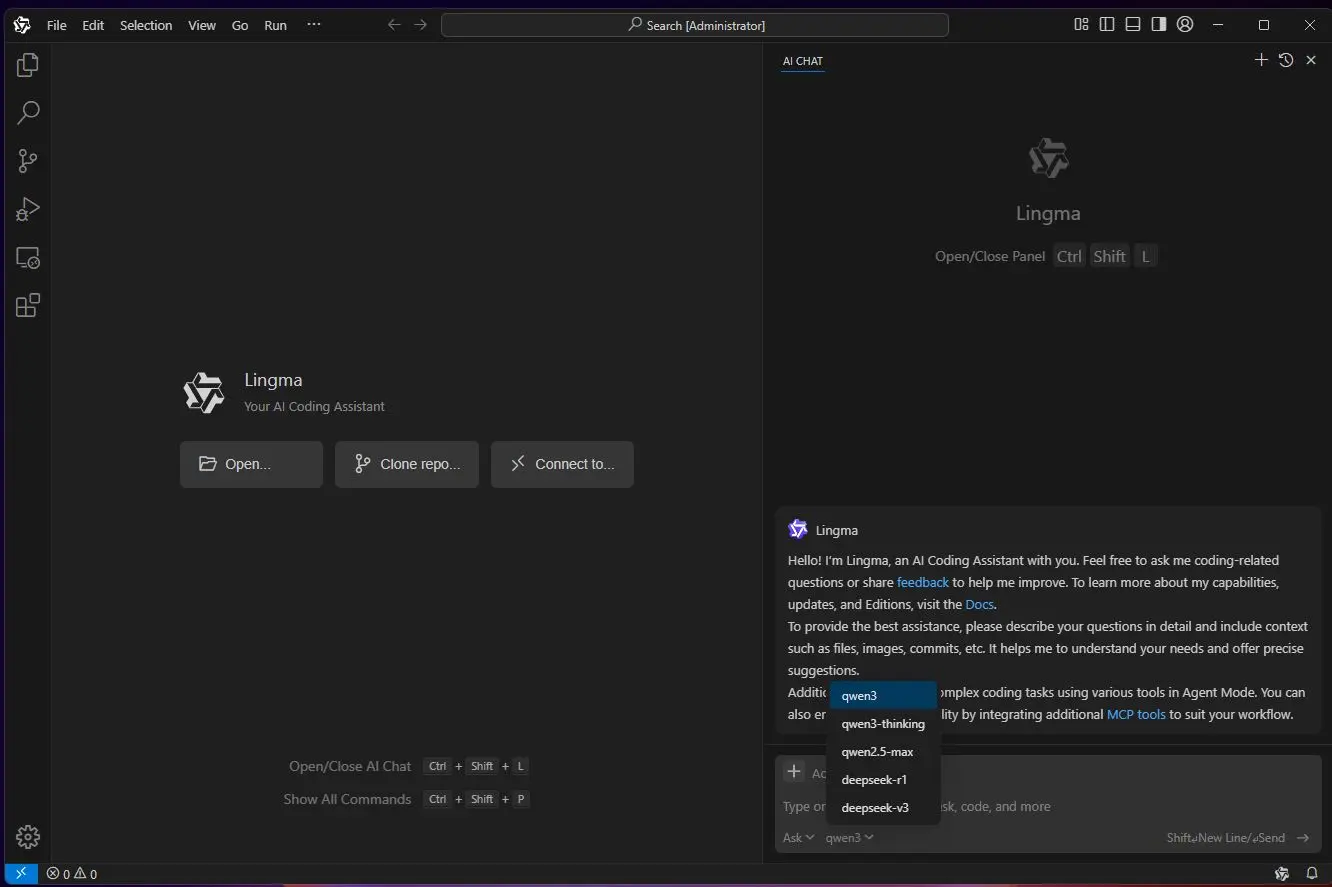
Task: Open Source Control view
Action: coord(28,161)
